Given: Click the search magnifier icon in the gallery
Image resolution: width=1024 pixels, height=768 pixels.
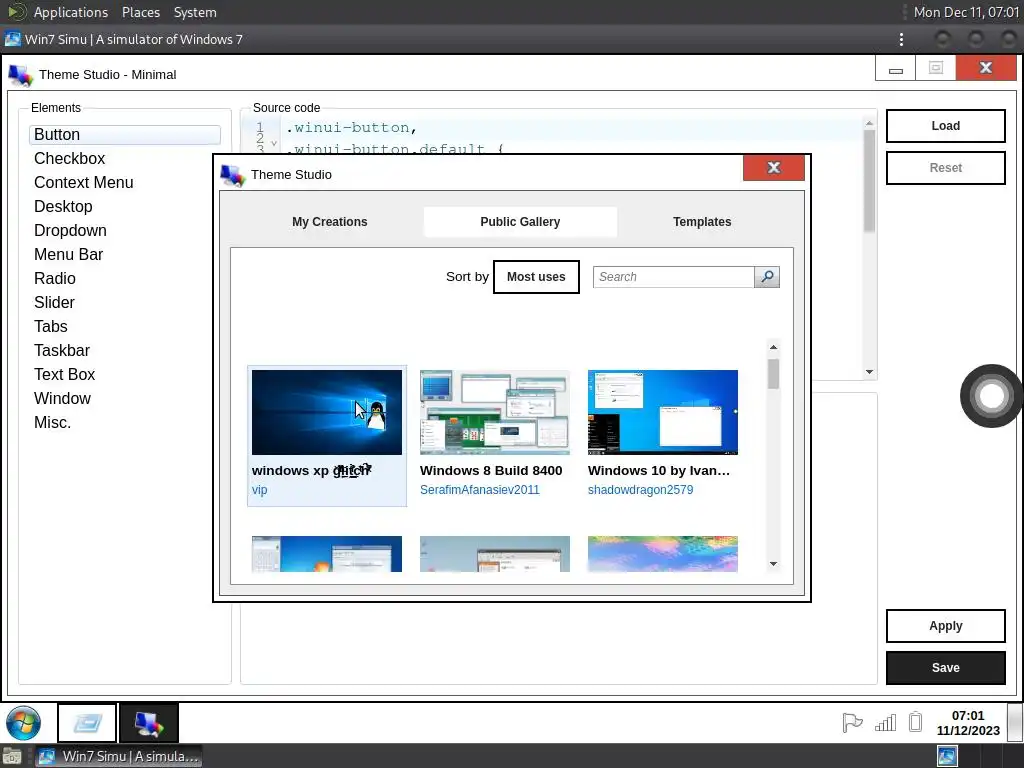Looking at the screenshot, I should click(x=767, y=277).
